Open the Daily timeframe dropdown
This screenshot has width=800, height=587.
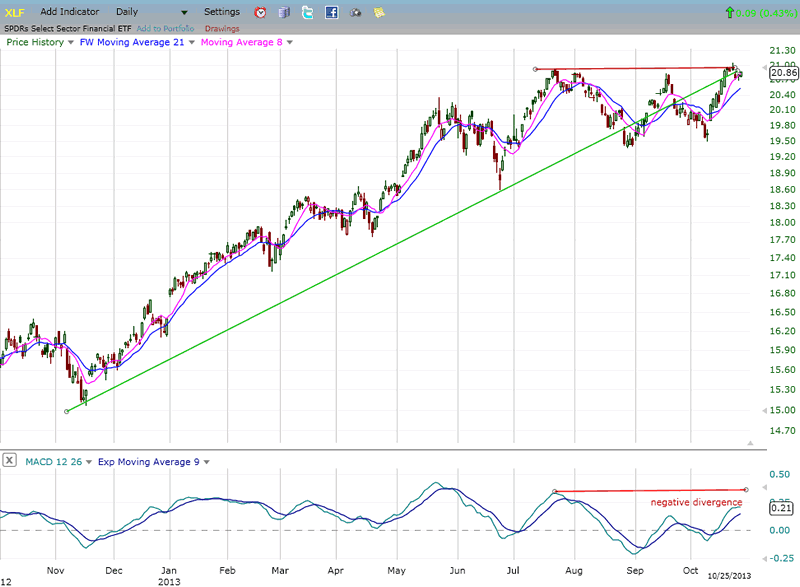[x=152, y=12]
